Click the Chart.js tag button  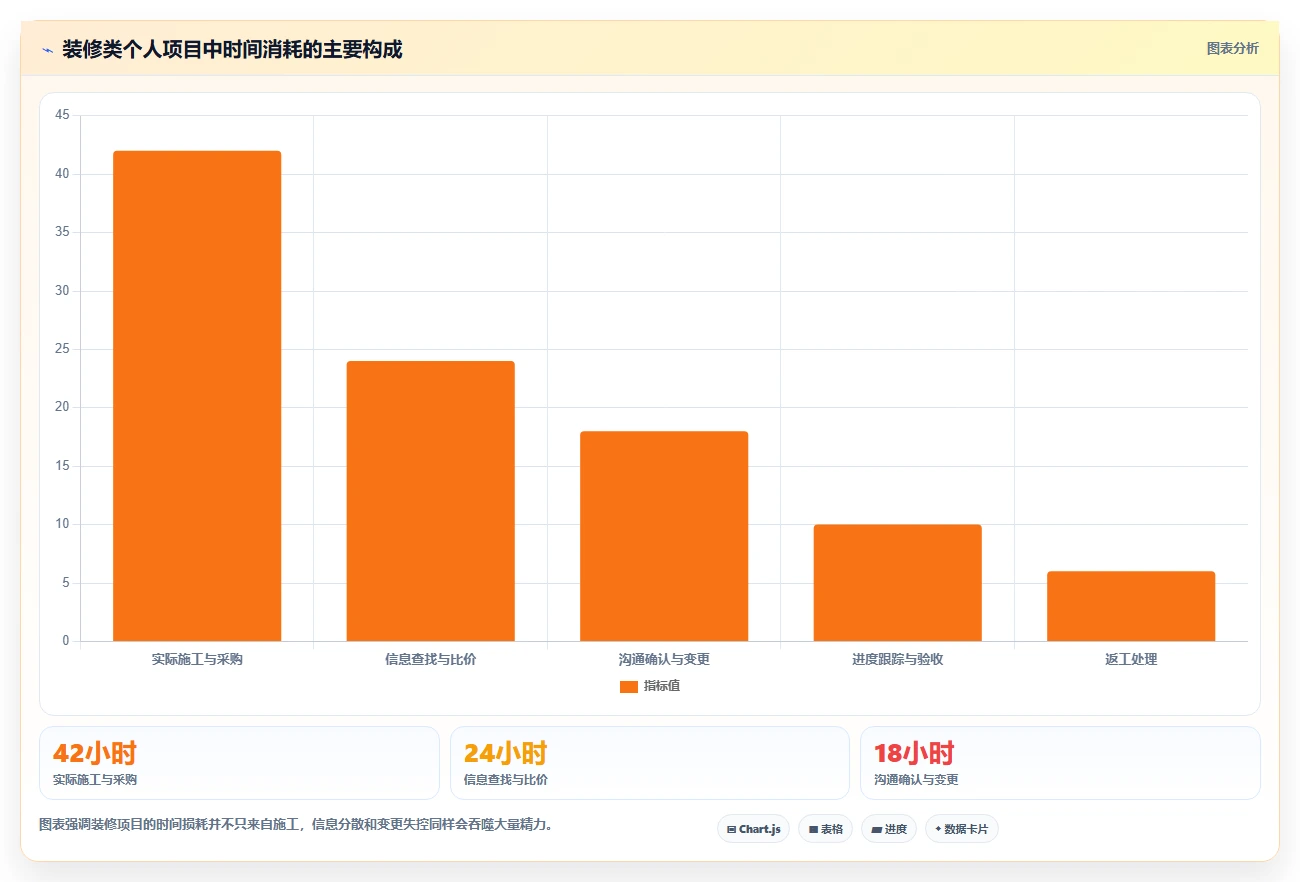click(753, 829)
